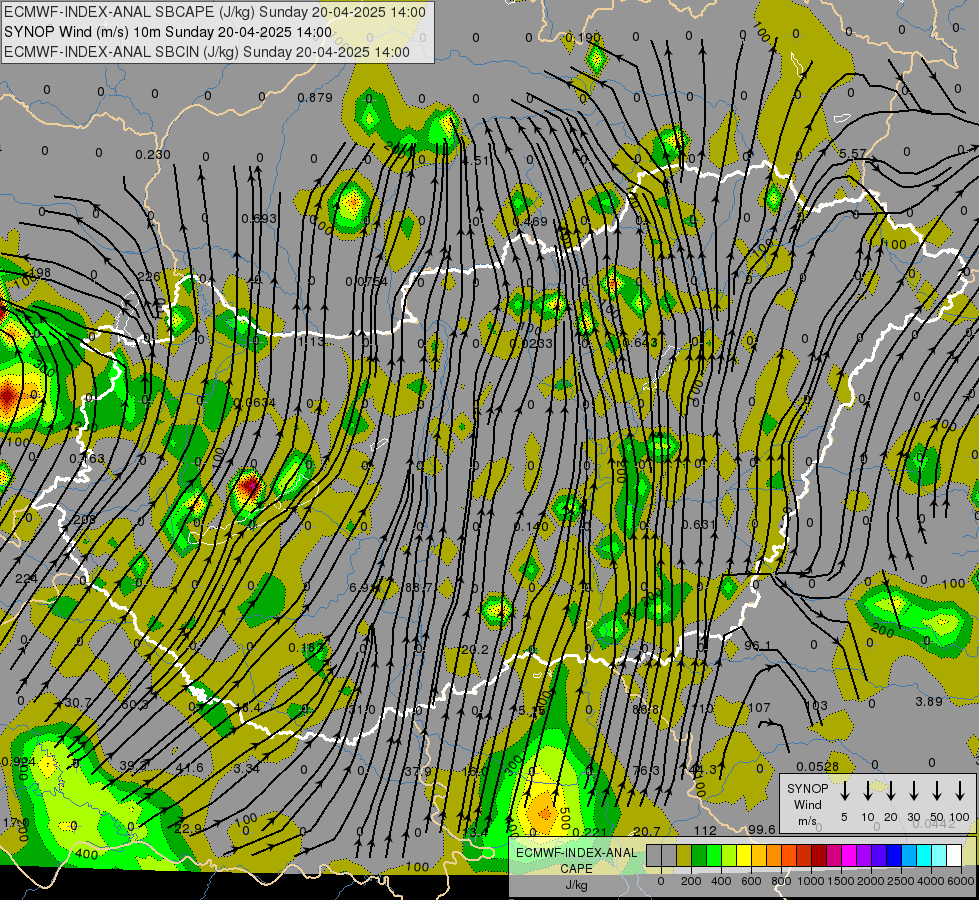The width and height of the screenshot is (979, 900).
Task: Click the '76.3' value on the map
Action: tap(646, 770)
